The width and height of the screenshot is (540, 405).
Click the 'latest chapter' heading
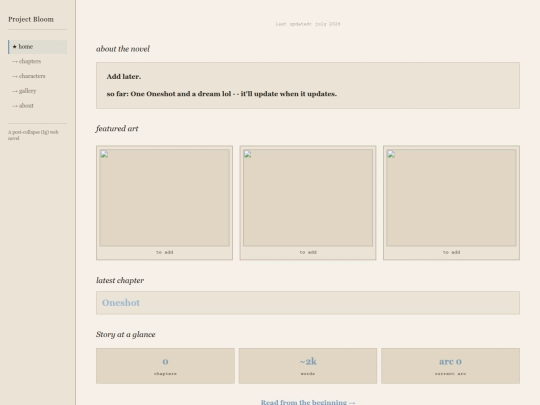(120, 280)
